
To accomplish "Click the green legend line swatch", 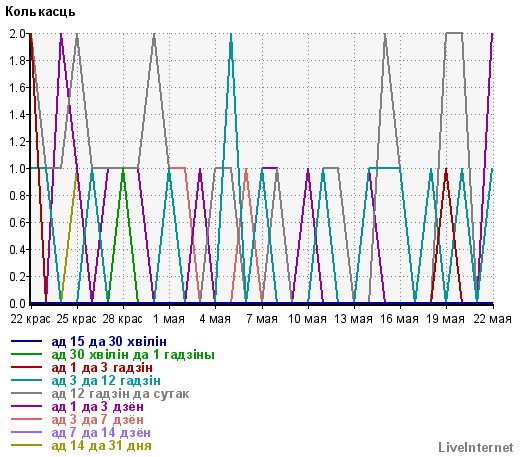I will (27, 354).
